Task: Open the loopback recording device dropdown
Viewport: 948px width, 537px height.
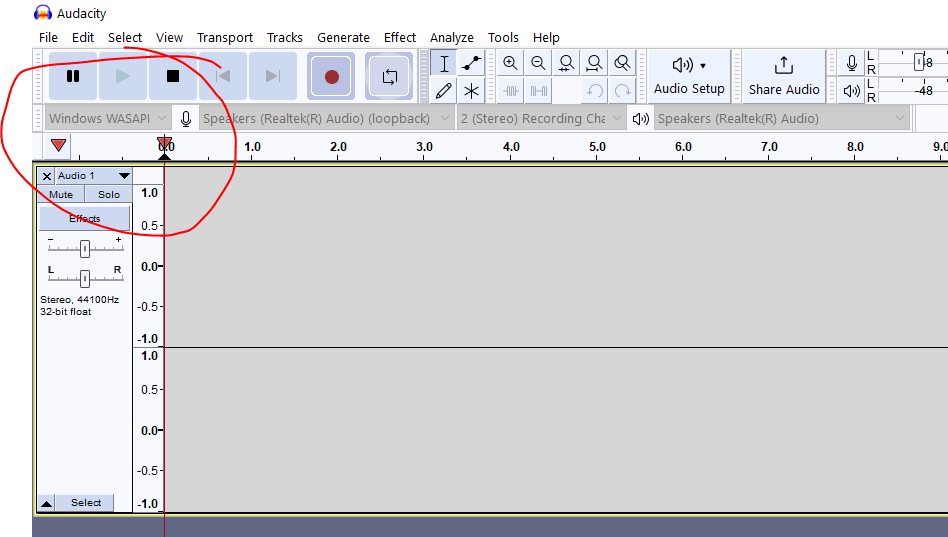Action: (x=326, y=119)
